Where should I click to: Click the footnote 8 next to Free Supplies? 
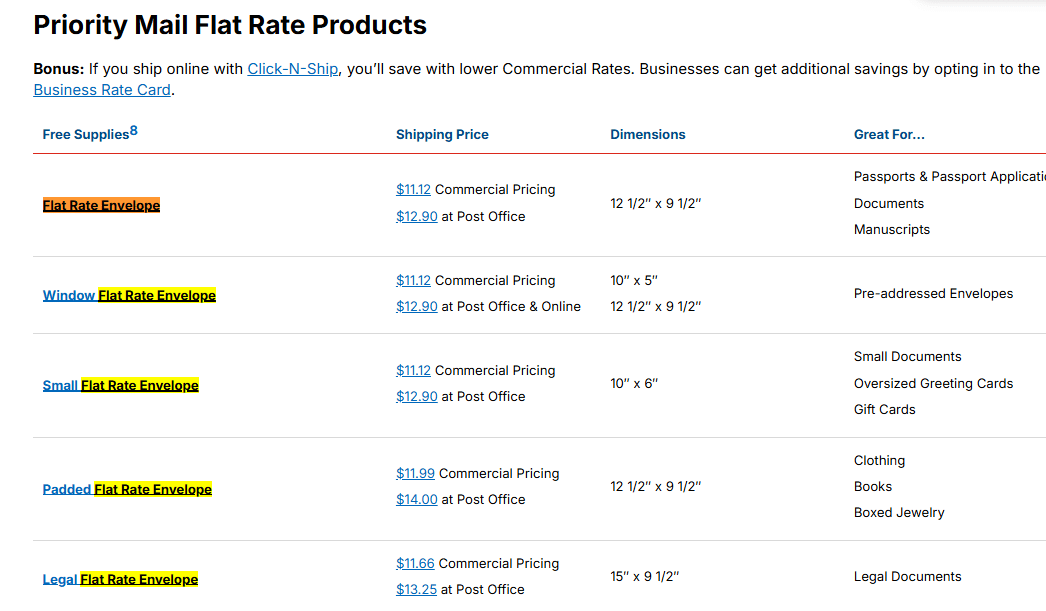pos(133,131)
